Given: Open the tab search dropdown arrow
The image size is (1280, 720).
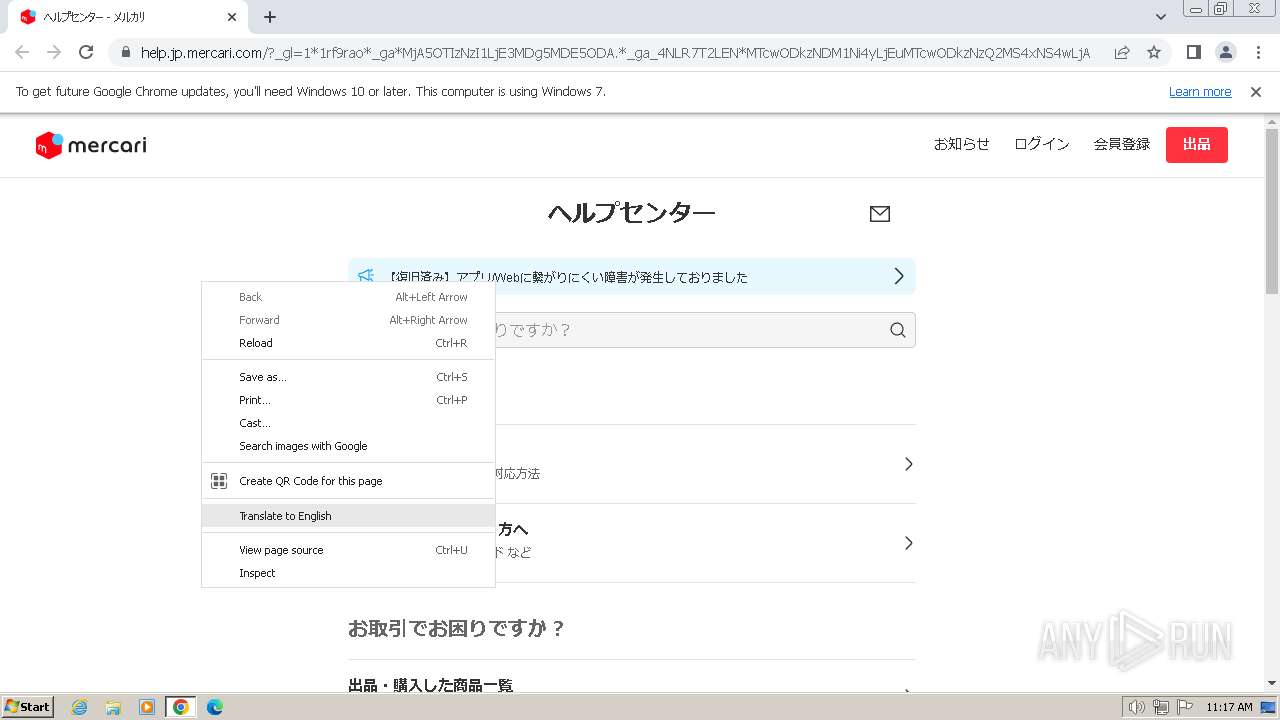Looking at the screenshot, I should 1160,17.
